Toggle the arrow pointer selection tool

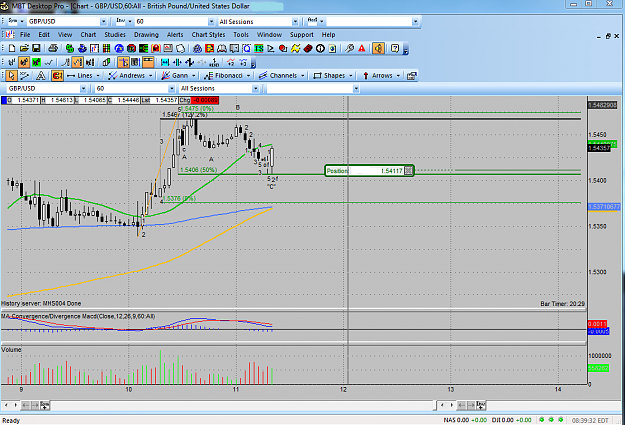(12, 75)
